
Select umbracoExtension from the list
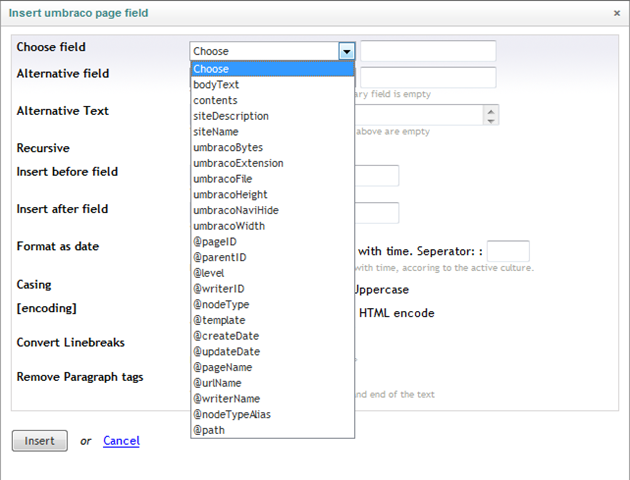click(272, 163)
